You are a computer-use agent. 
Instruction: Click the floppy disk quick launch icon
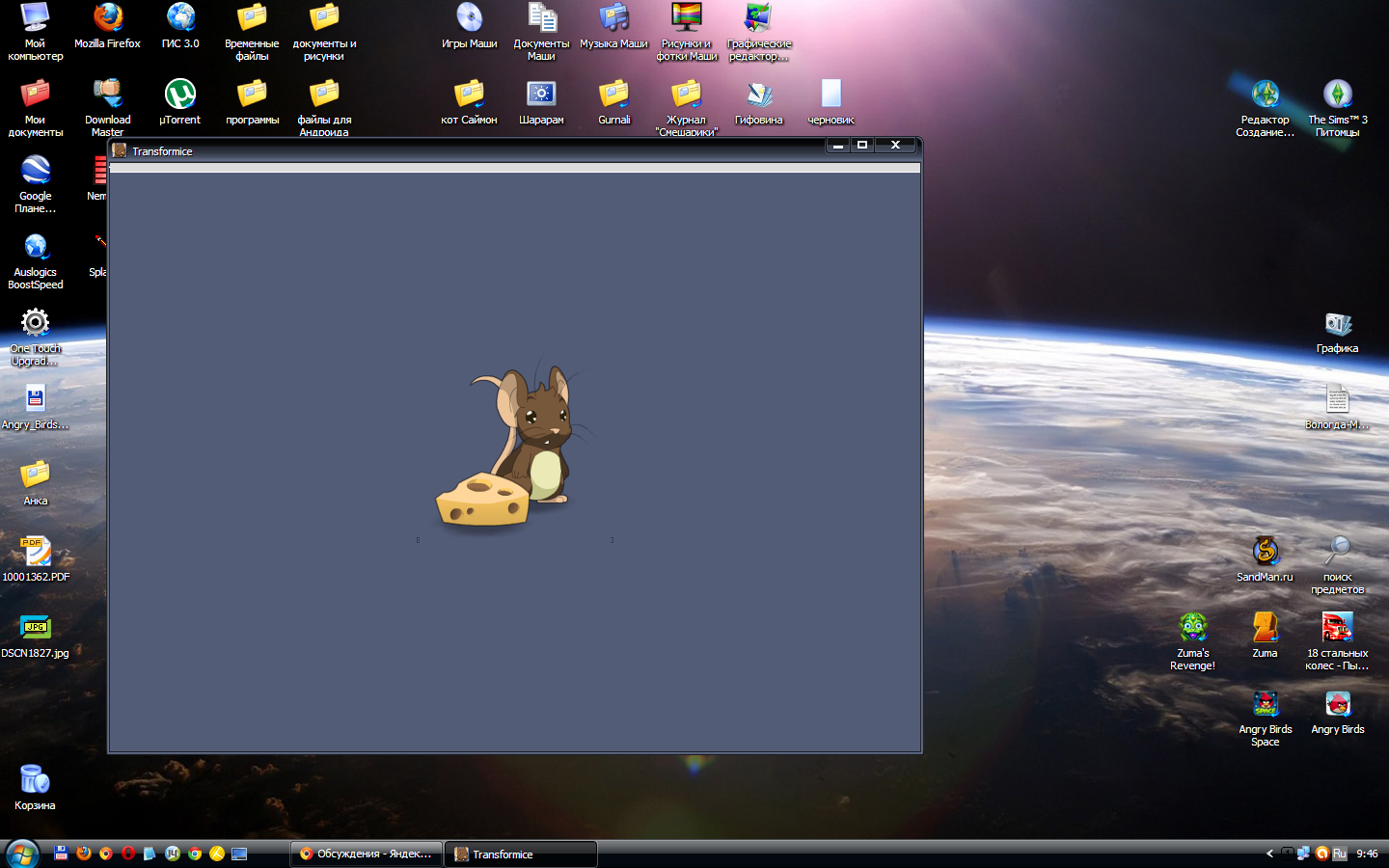61,854
